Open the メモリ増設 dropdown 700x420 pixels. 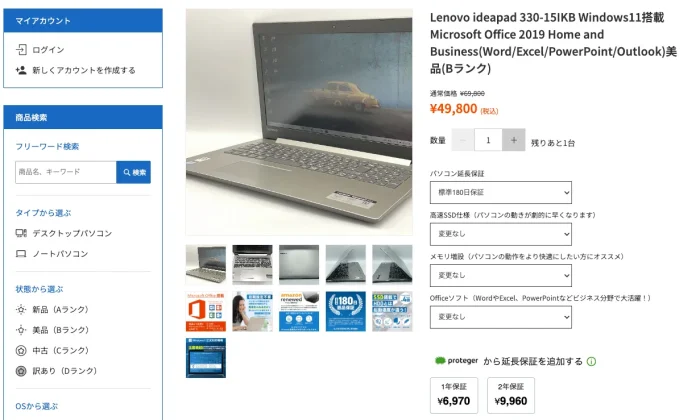[500, 275]
